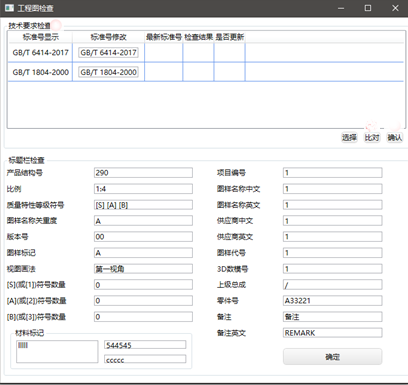Click the 零件号 field showing A33221
Image resolution: width=408 pixels, height=385 pixels.
tap(332, 301)
